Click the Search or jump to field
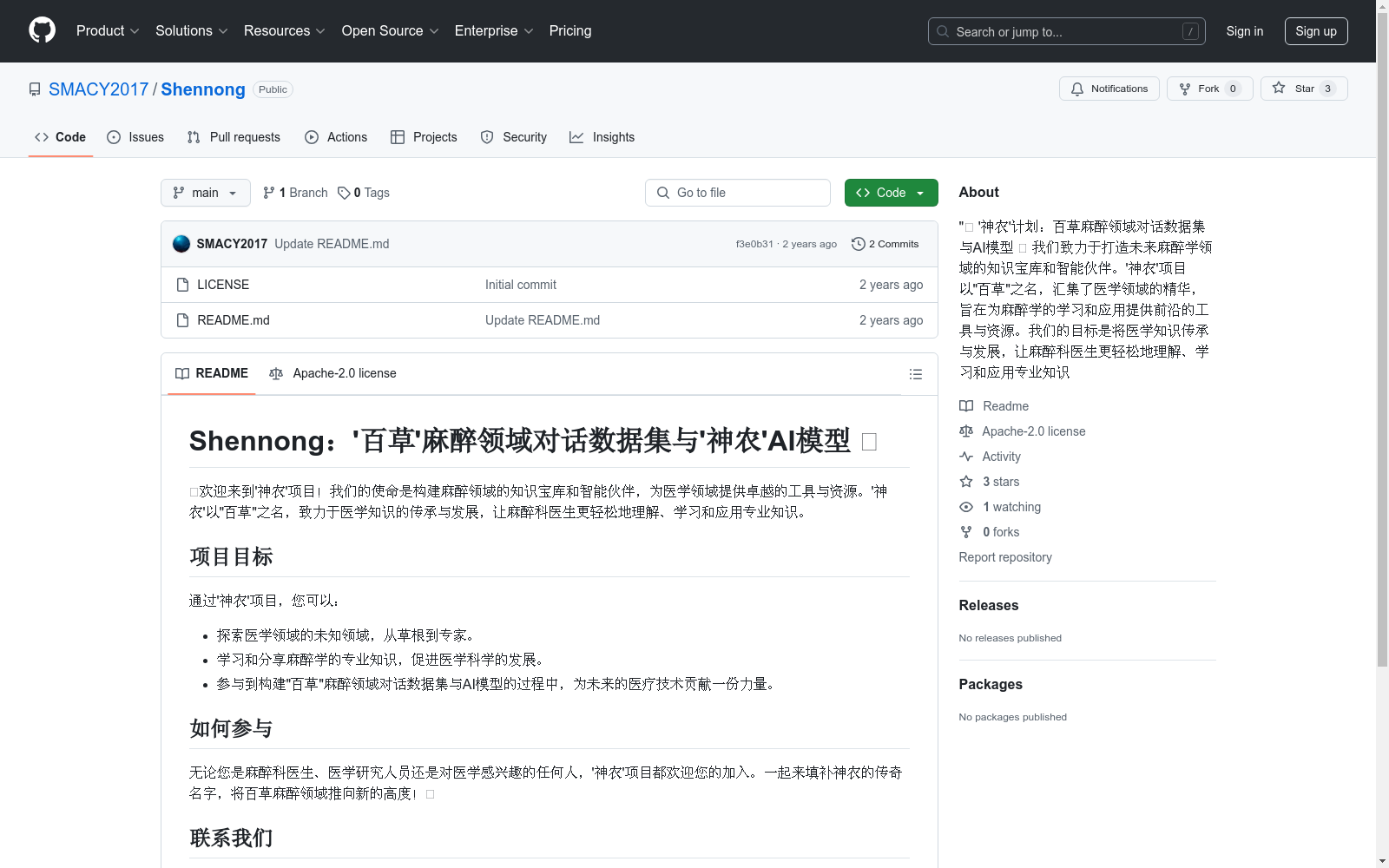The height and width of the screenshot is (868, 1389). [1067, 31]
